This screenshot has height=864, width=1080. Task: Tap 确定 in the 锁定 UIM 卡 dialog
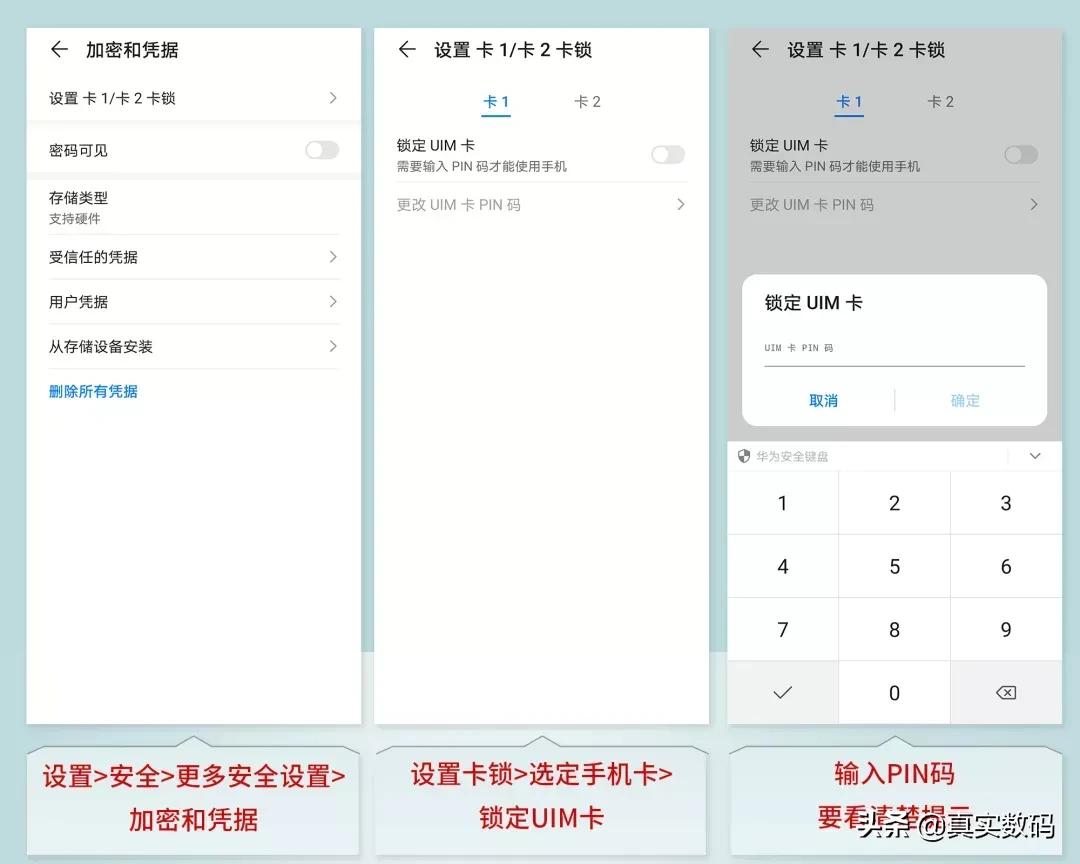[965, 400]
